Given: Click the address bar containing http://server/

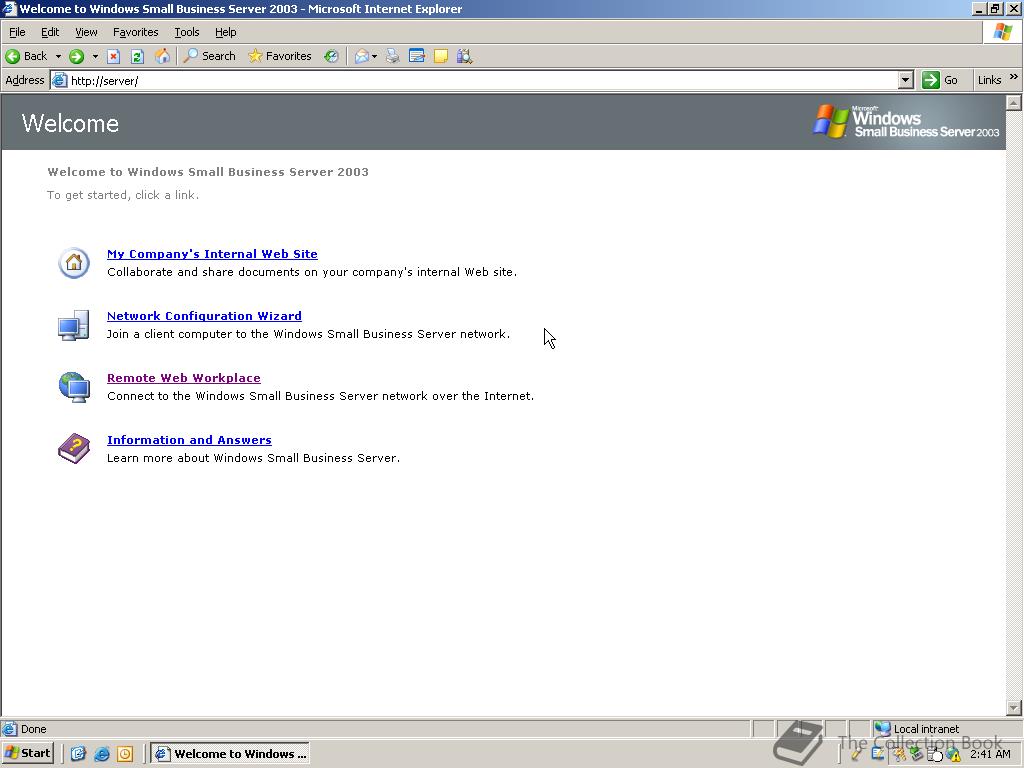Looking at the screenshot, I should click(x=483, y=80).
